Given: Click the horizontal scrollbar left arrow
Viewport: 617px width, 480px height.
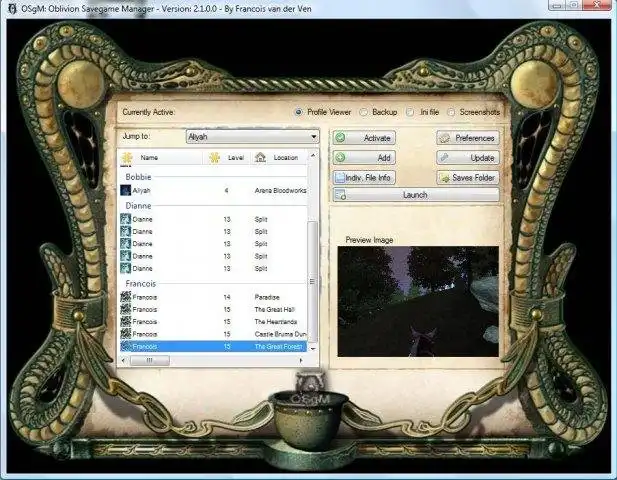Looking at the screenshot, I should coord(124,360).
